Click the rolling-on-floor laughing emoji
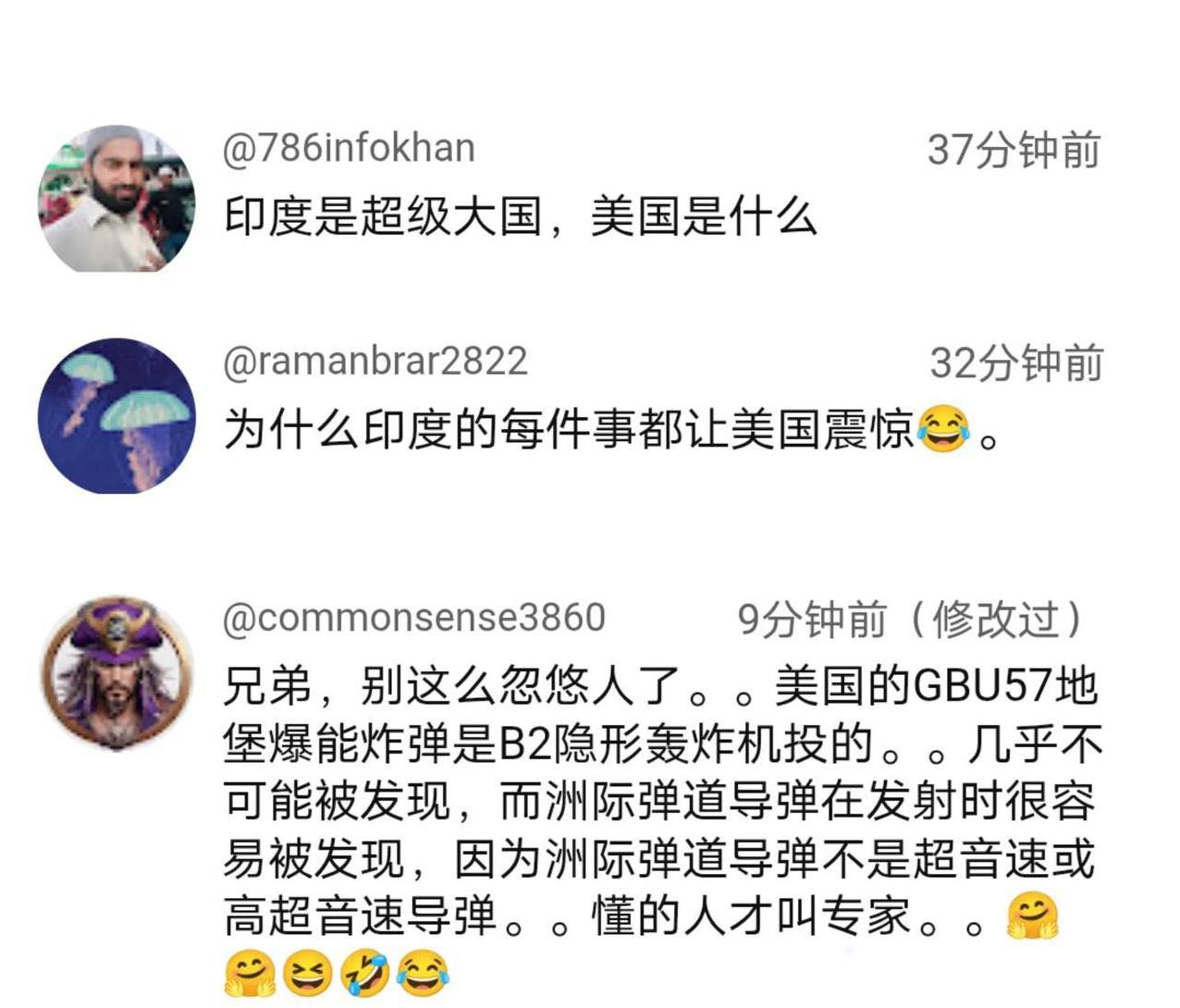The image size is (1180, 1008). click(x=365, y=974)
